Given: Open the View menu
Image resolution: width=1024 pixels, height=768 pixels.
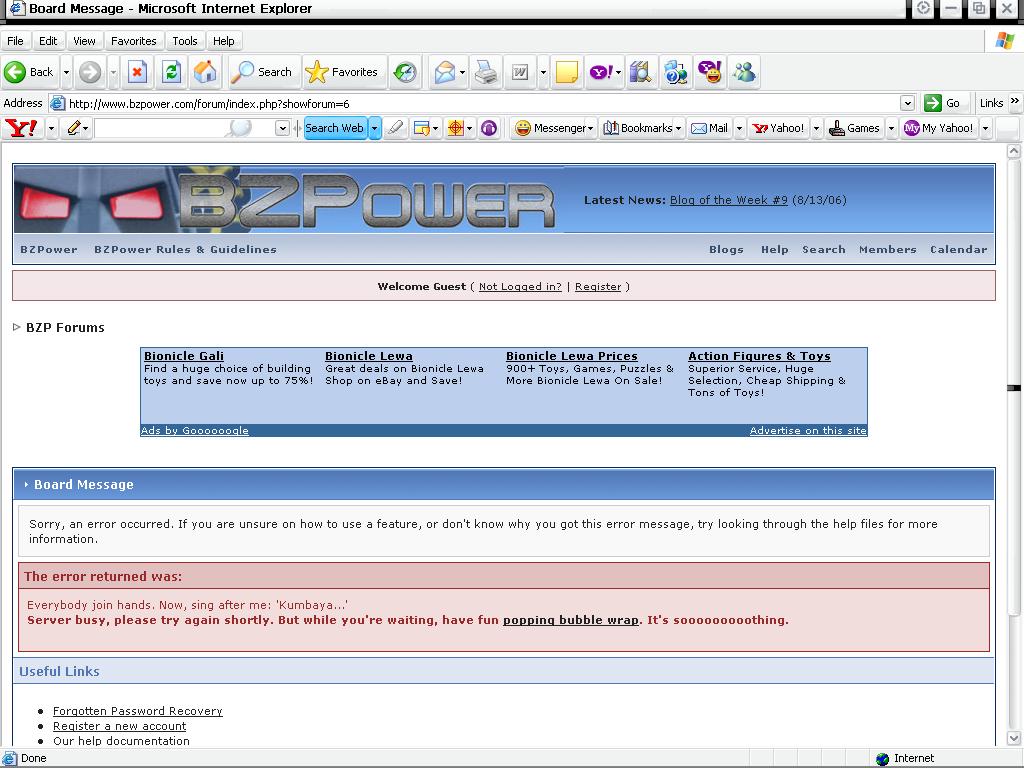Looking at the screenshot, I should coord(84,41).
